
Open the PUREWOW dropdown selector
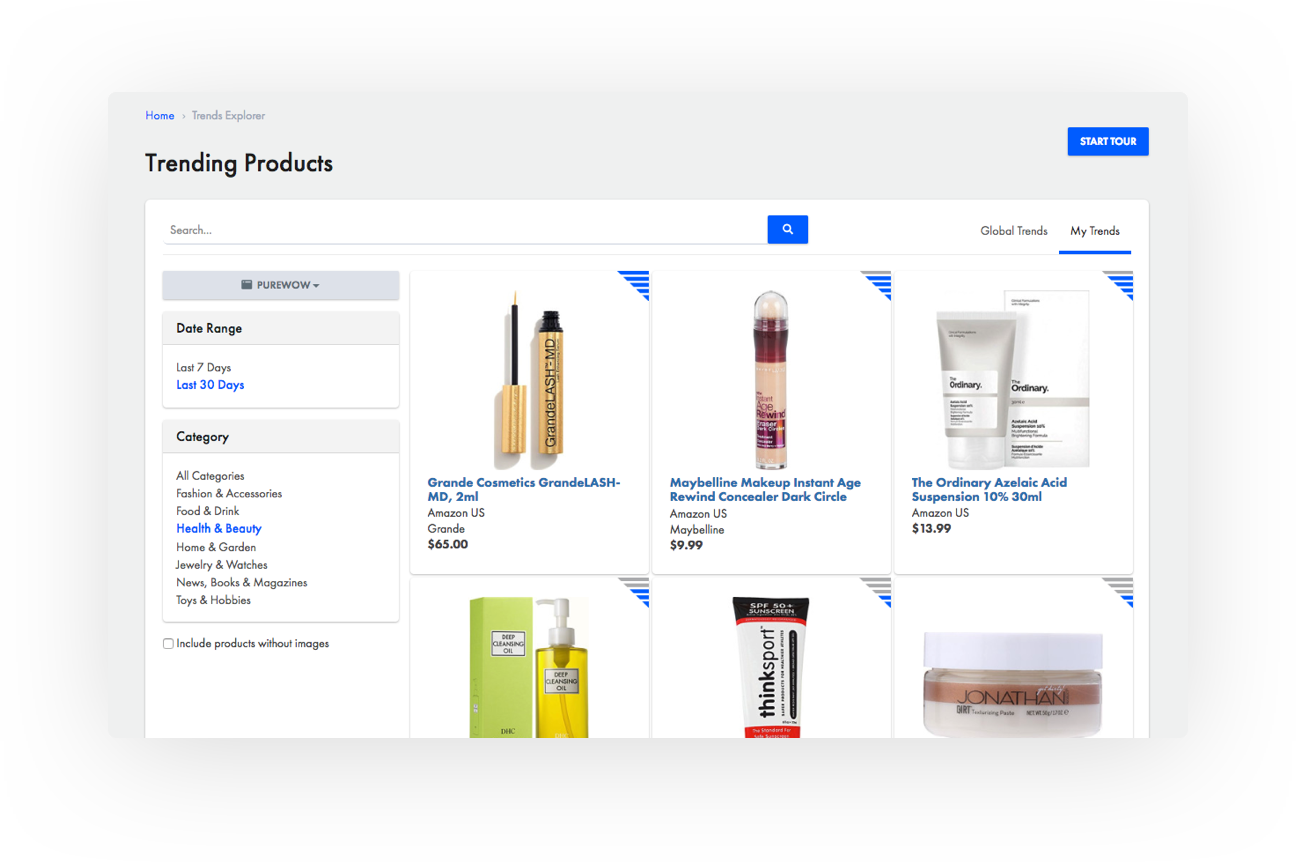(x=281, y=285)
